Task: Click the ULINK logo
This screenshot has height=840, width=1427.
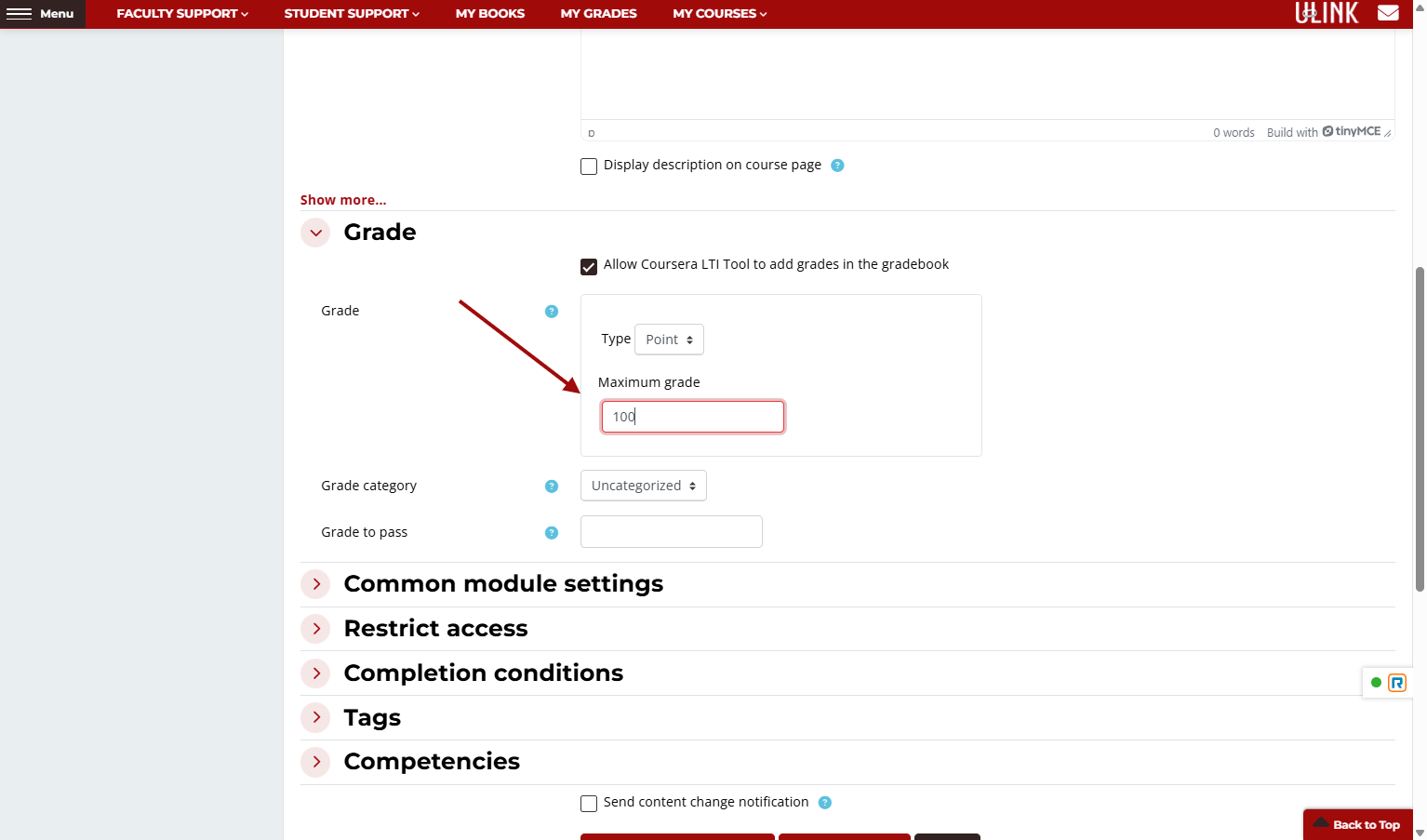Action: (x=1327, y=13)
